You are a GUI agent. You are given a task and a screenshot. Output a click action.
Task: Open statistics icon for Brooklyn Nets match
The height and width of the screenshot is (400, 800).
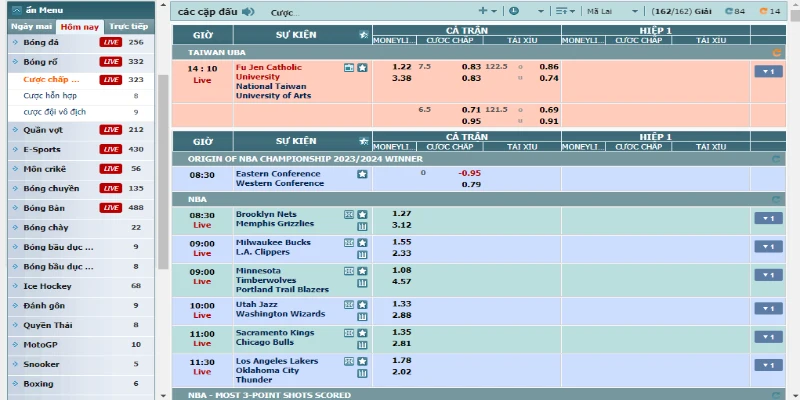(362, 227)
